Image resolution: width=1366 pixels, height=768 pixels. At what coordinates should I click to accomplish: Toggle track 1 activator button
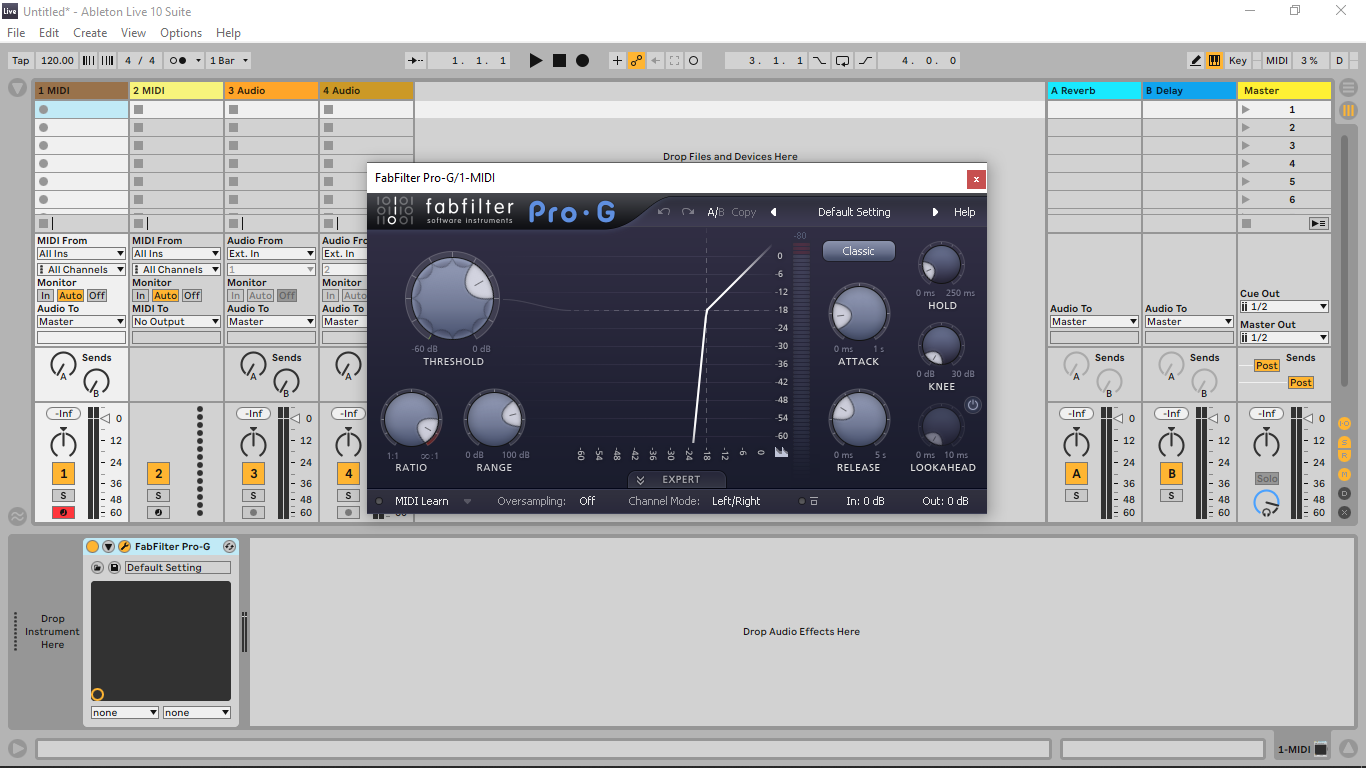click(x=63, y=474)
